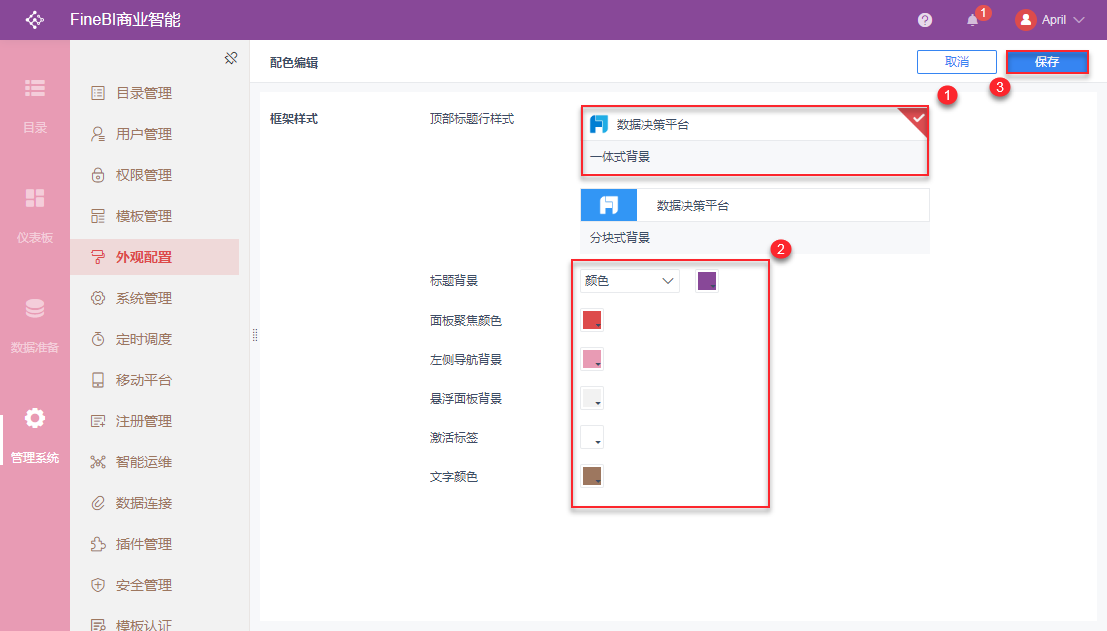The width and height of the screenshot is (1107, 631).
Task: Unpin the sidebar with the pin icon
Action: [x=231, y=58]
